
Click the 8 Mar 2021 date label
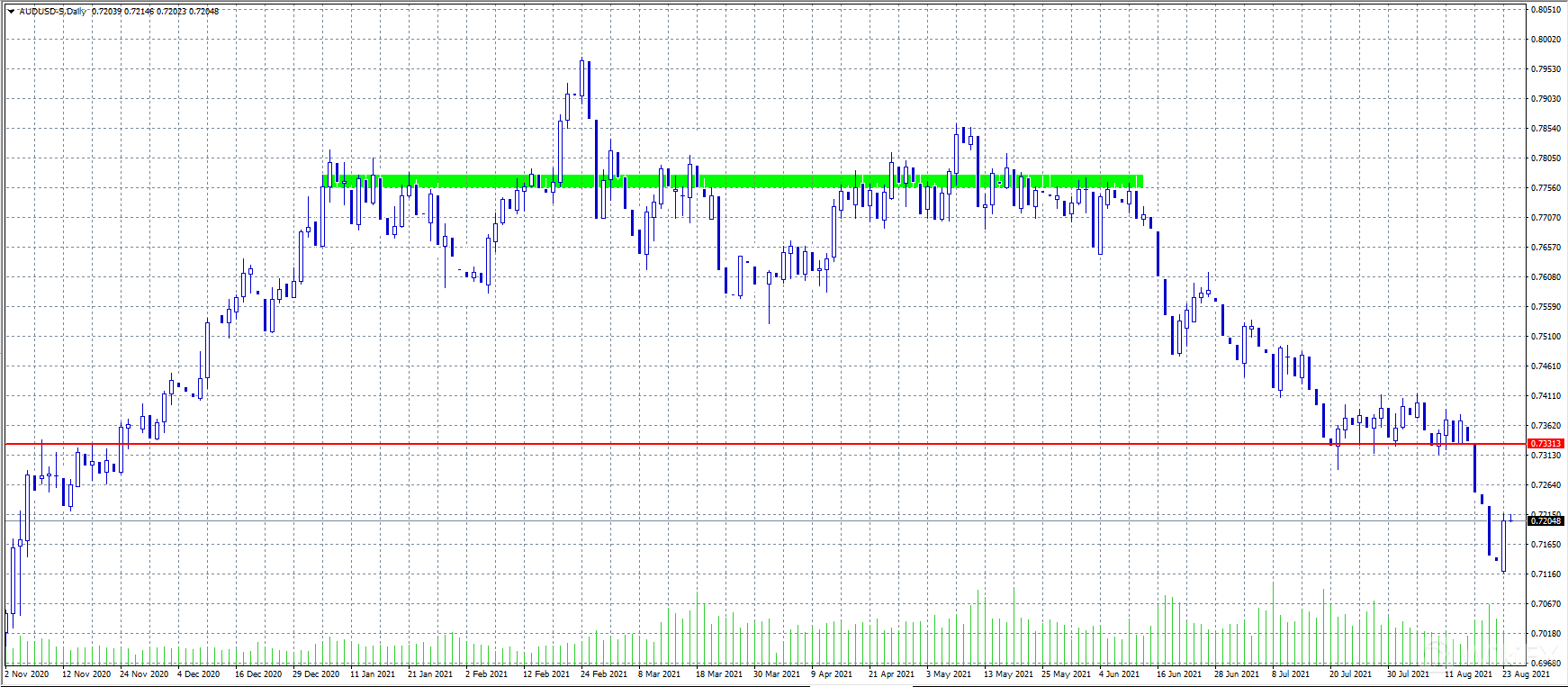[662, 674]
